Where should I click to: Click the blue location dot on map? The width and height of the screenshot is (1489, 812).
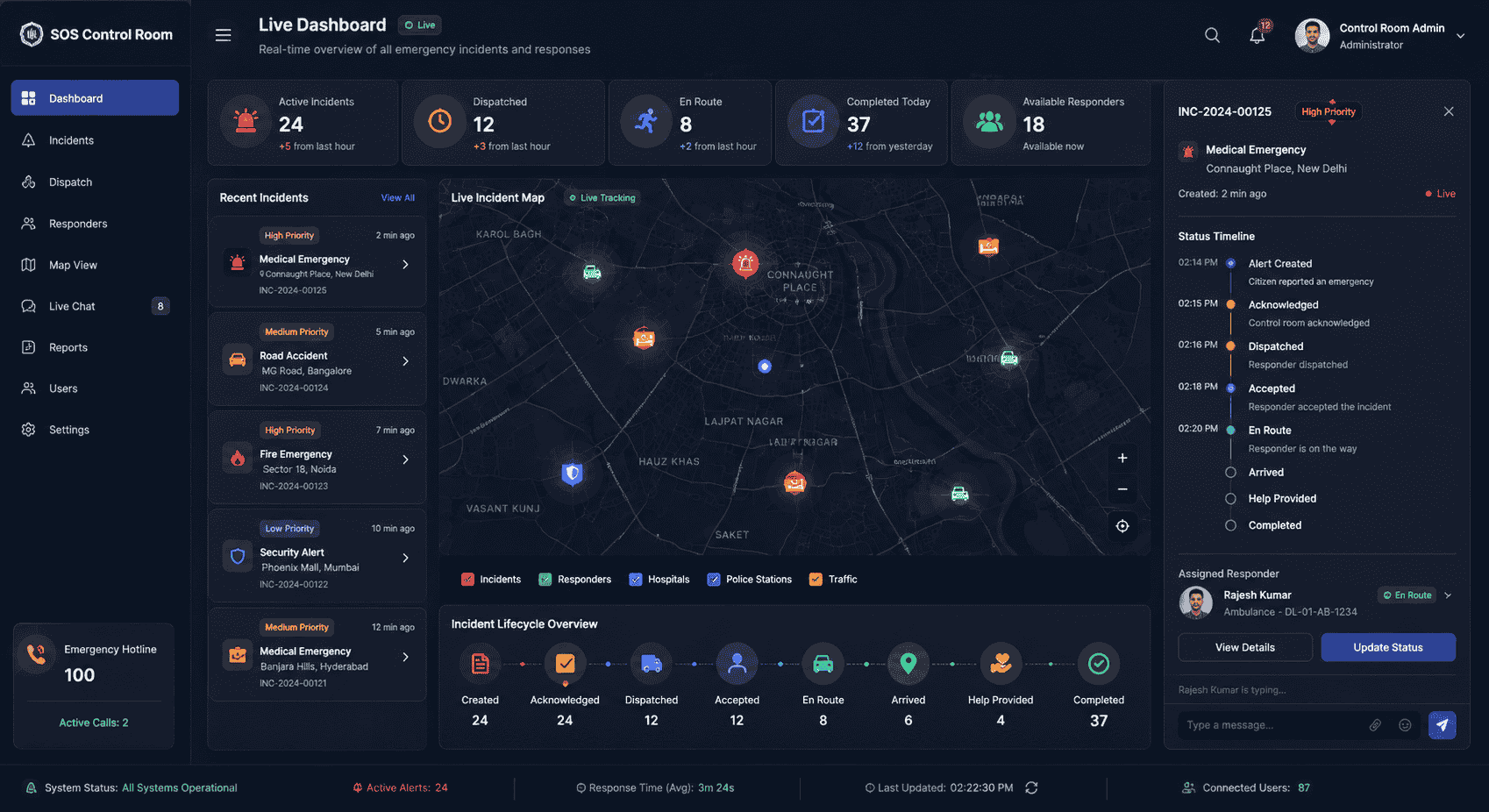(x=765, y=367)
